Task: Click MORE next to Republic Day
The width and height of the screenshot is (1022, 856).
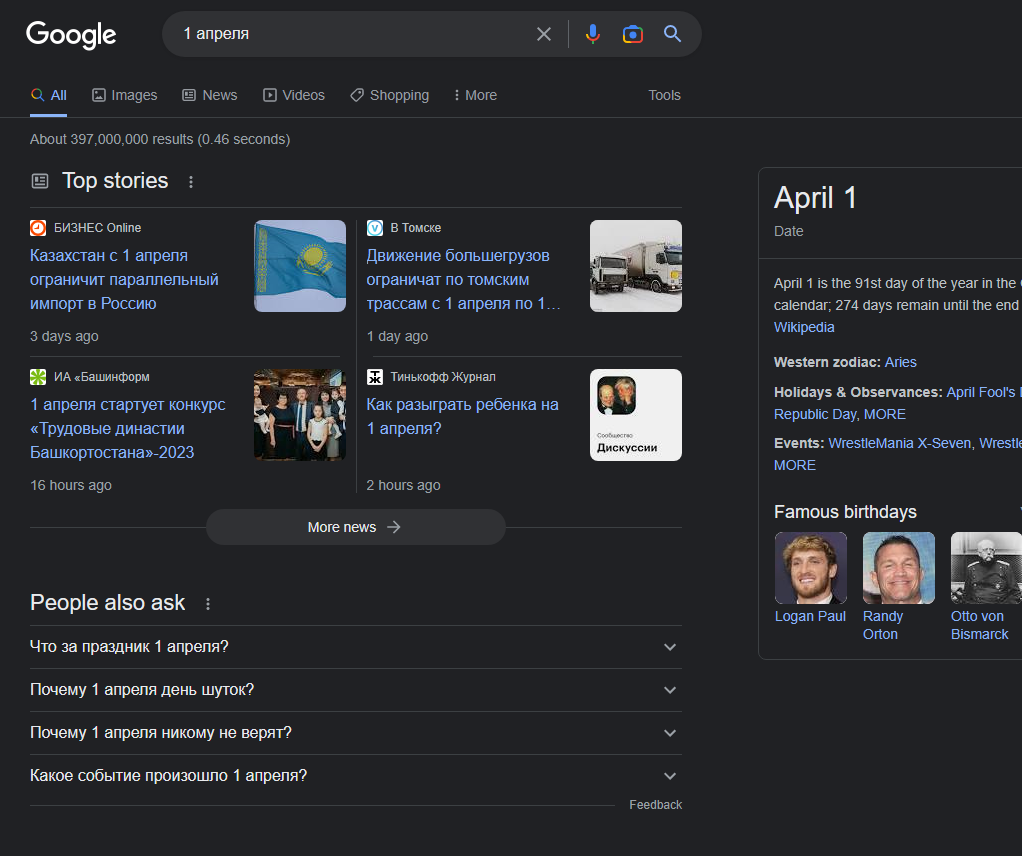Action: [x=884, y=415]
